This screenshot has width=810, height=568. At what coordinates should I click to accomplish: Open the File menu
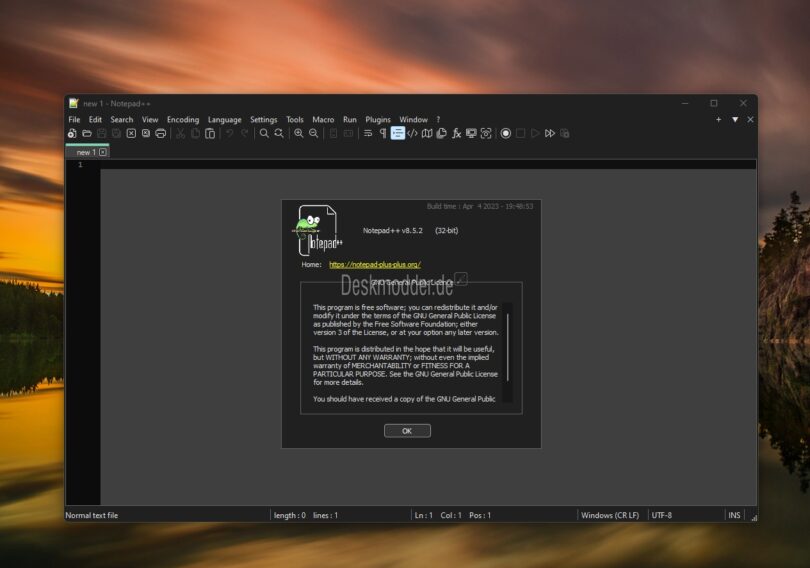click(74, 119)
